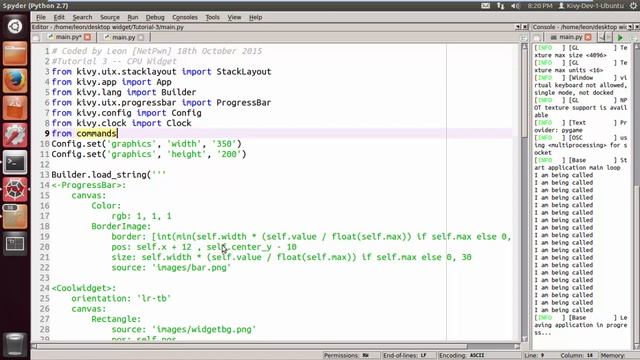This screenshot has height=360, width=640.
Task: Open the View menu
Action: click(x=234, y=17)
